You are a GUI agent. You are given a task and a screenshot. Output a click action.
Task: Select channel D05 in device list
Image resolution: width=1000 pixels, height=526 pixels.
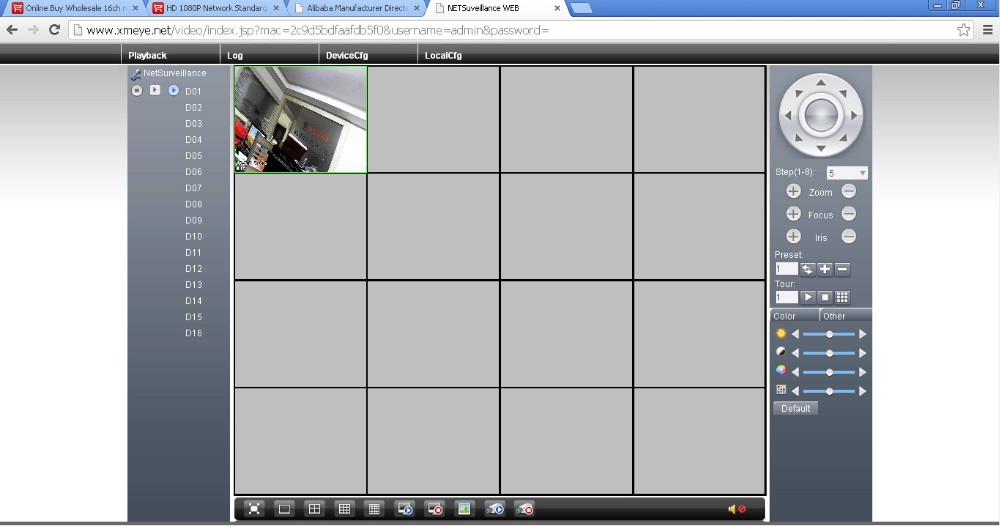[x=193, y=156]
